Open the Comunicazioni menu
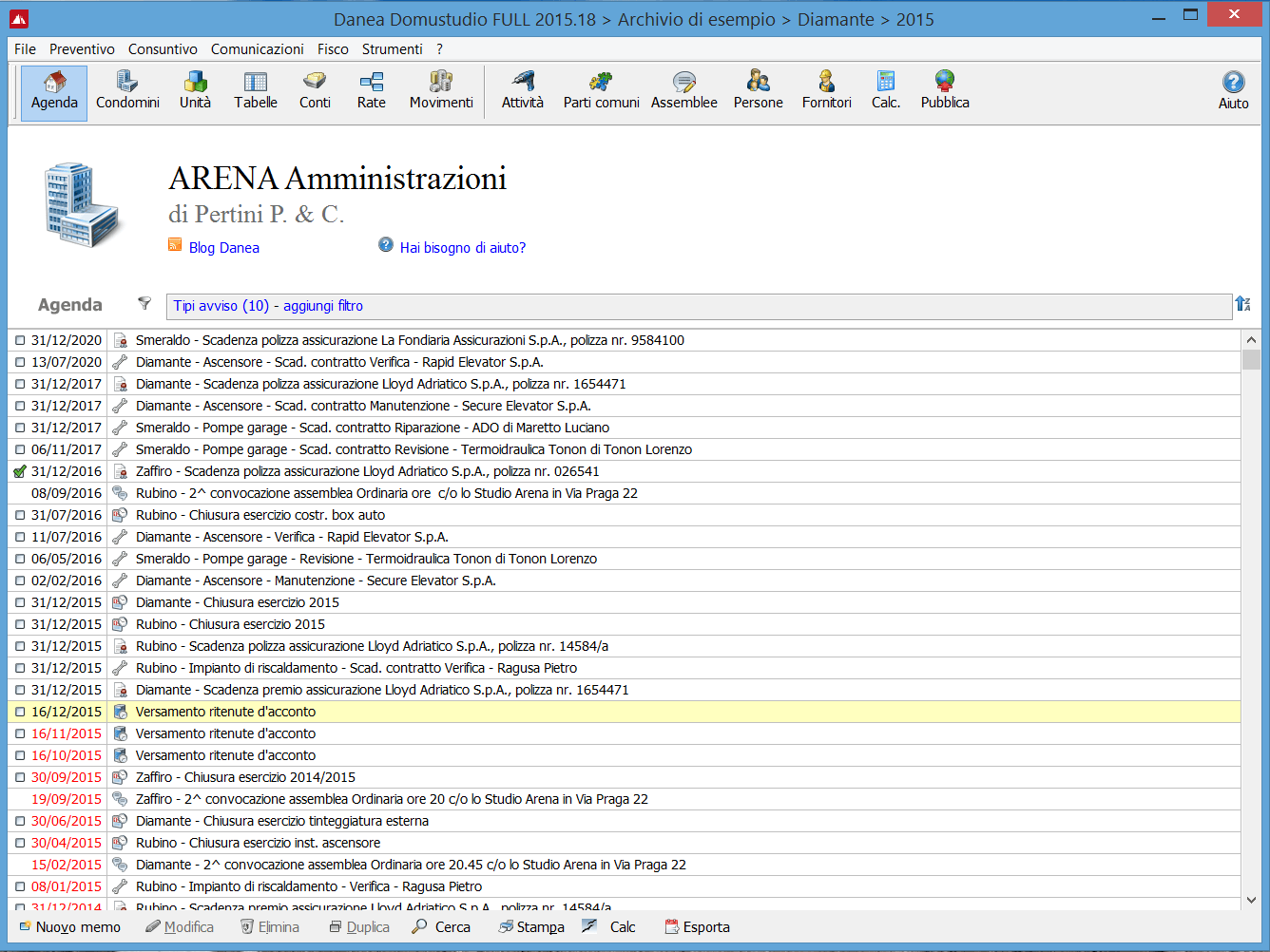Viewport: 1270px width, 952px height. pos(258,49)
